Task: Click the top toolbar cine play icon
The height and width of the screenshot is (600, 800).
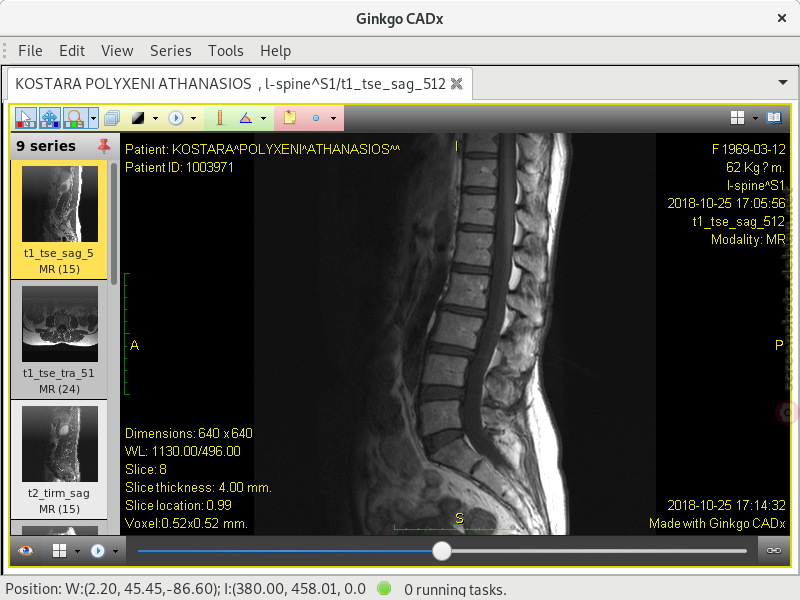Action: pos(176,118)
